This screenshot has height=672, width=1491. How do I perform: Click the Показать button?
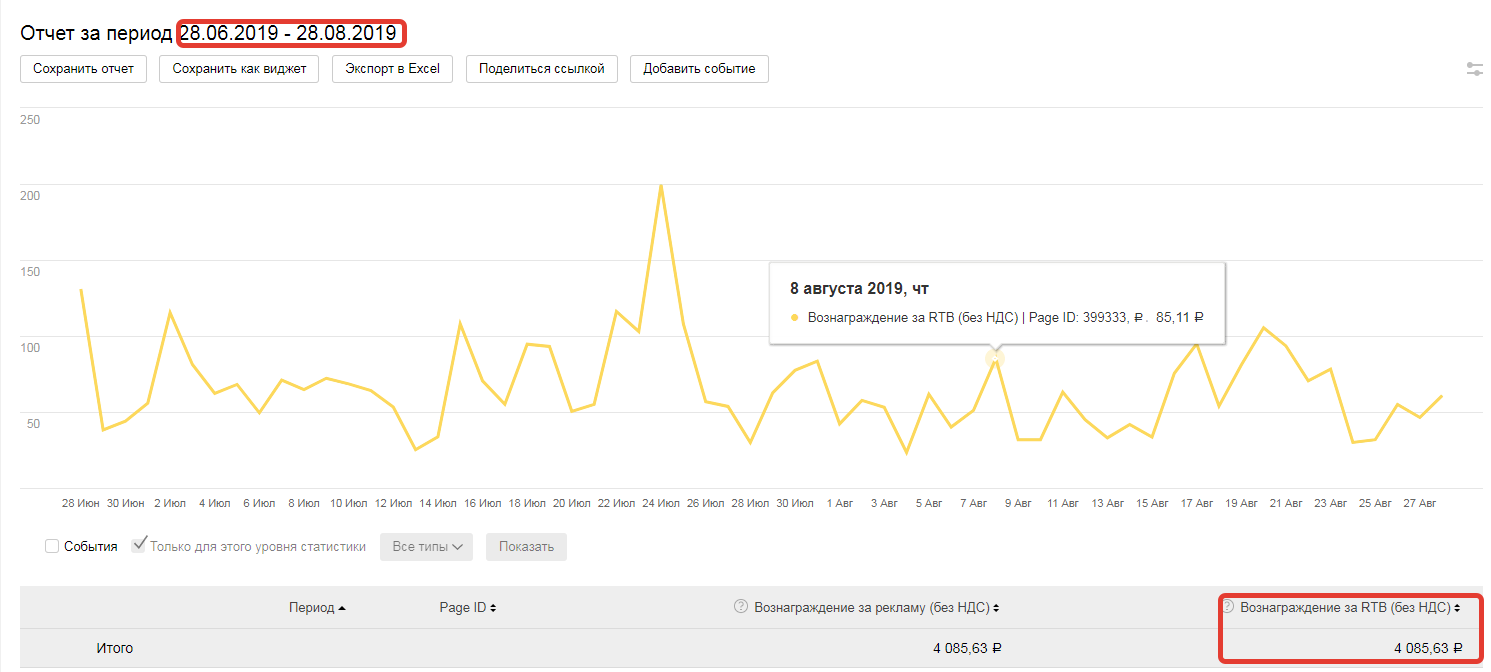[526, 547]
